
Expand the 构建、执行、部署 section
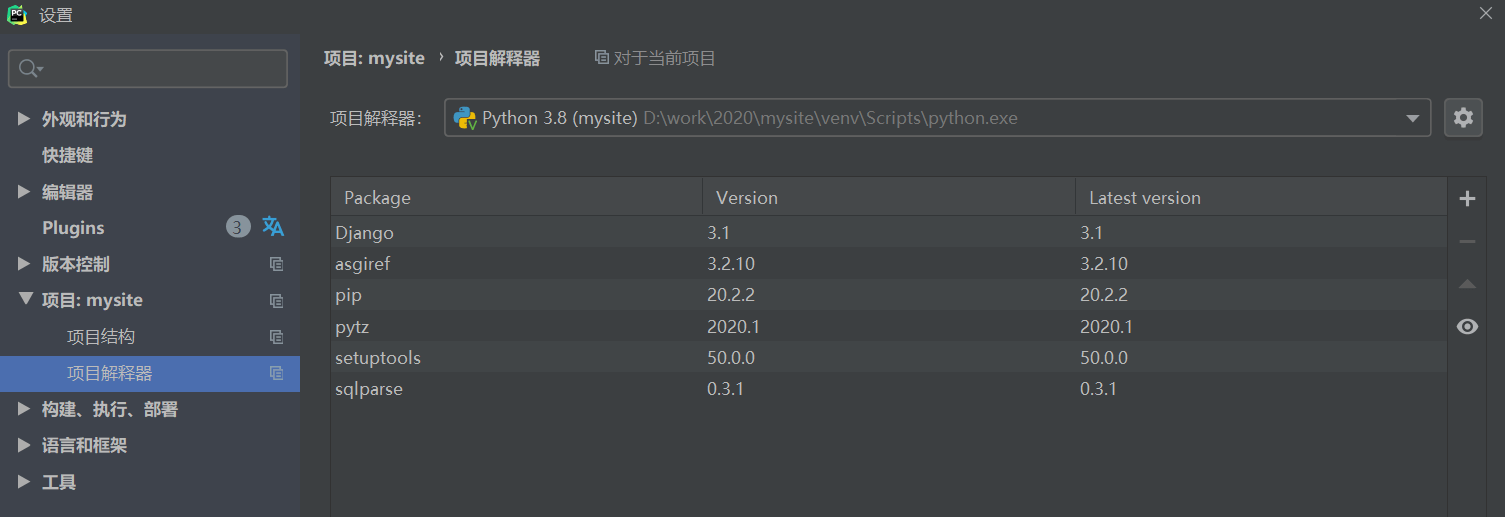point(24,409)
